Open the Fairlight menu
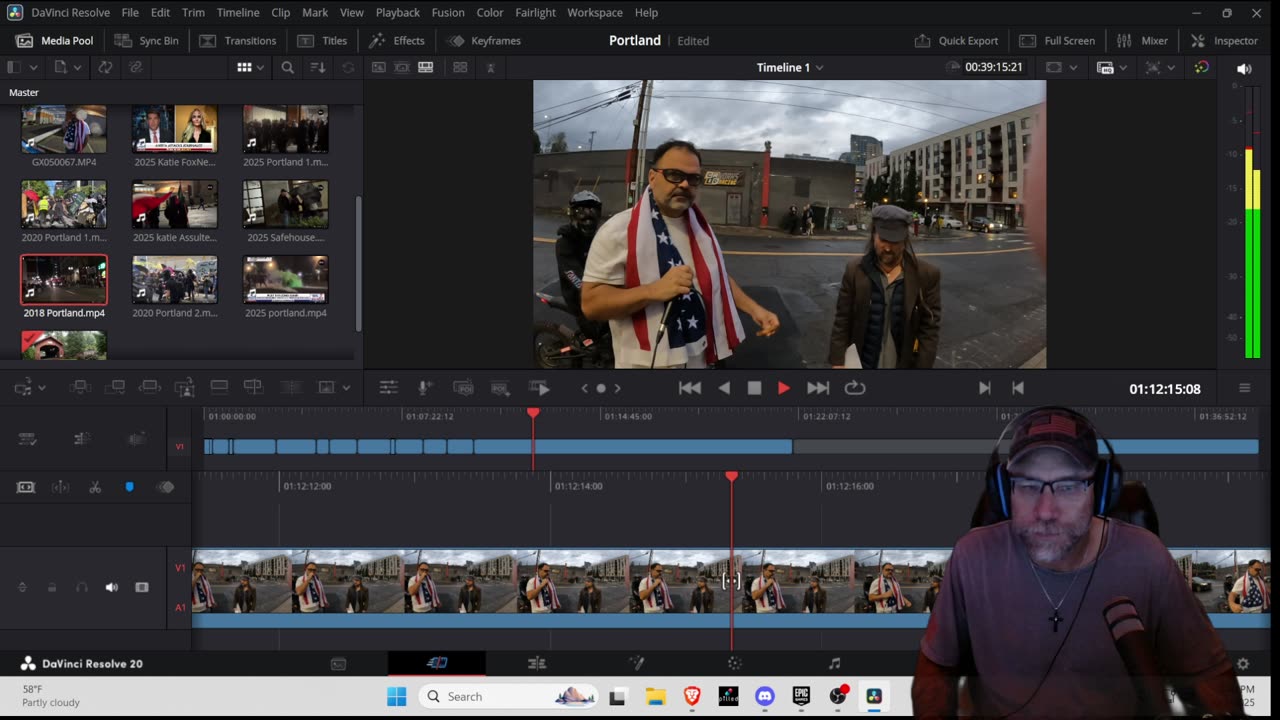 click(535, 12)
